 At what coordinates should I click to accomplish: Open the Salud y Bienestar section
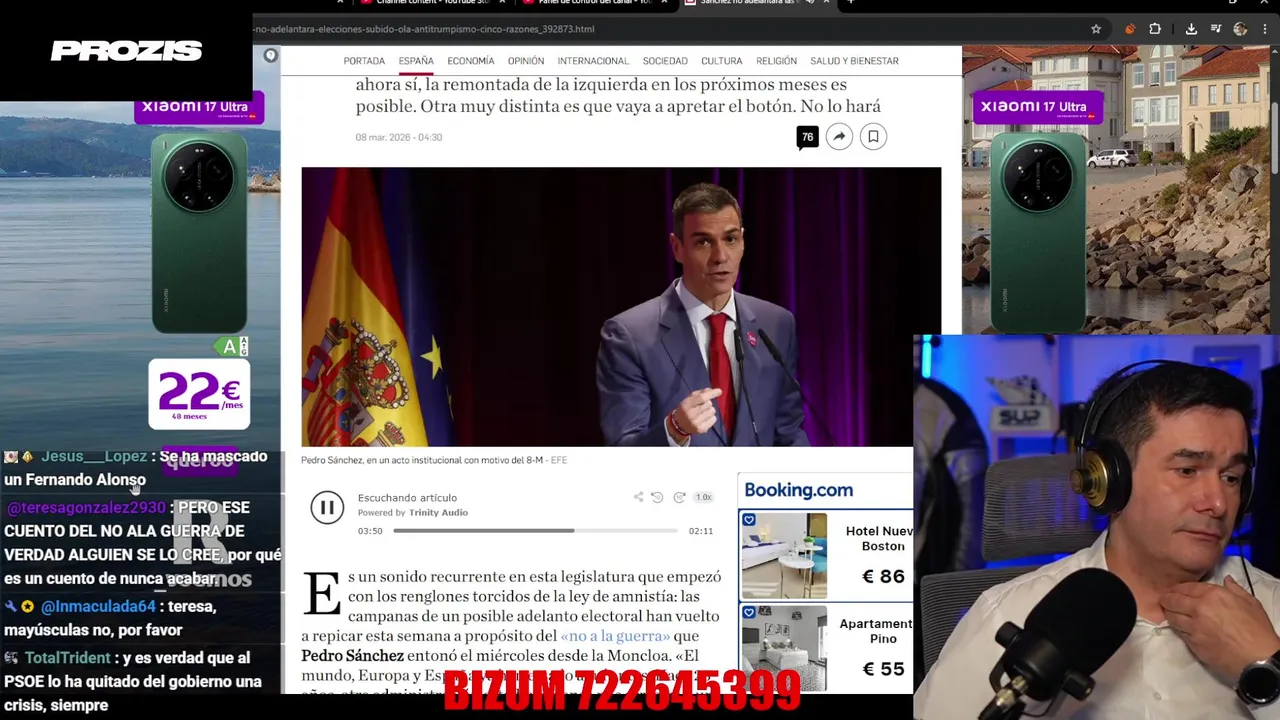[854, 61]
